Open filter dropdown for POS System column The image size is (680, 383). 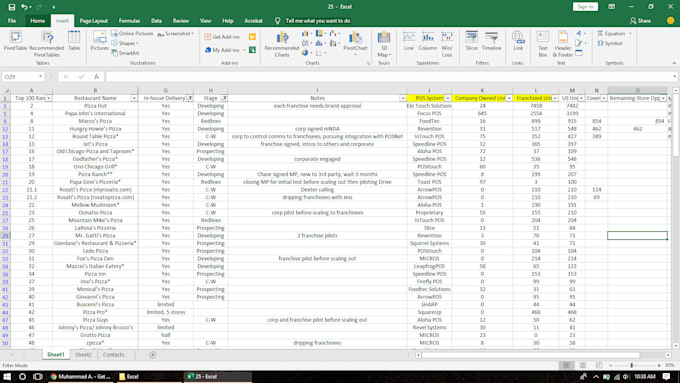pos(448,98)
